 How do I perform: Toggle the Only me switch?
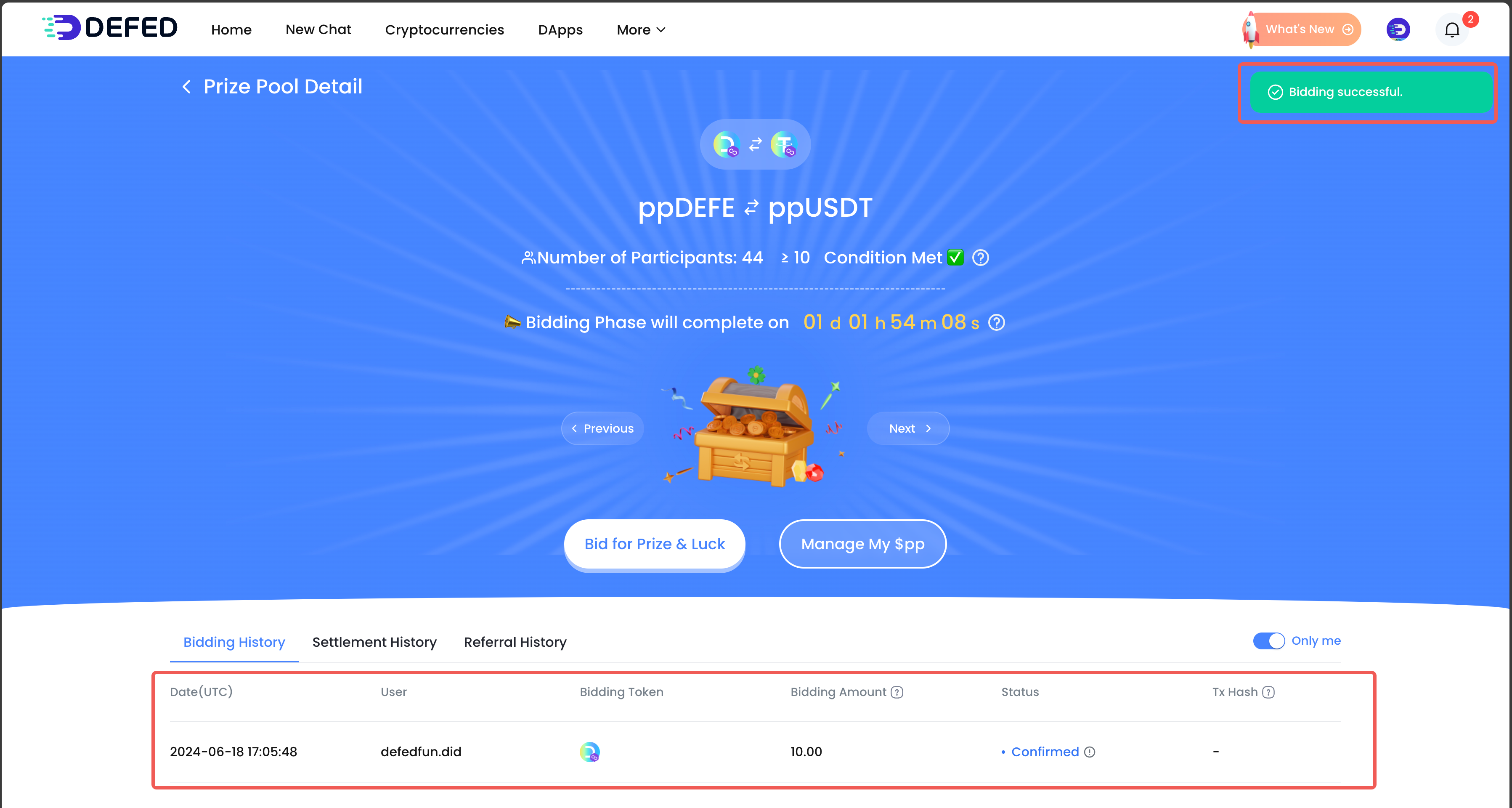(x=1268, y=641)
